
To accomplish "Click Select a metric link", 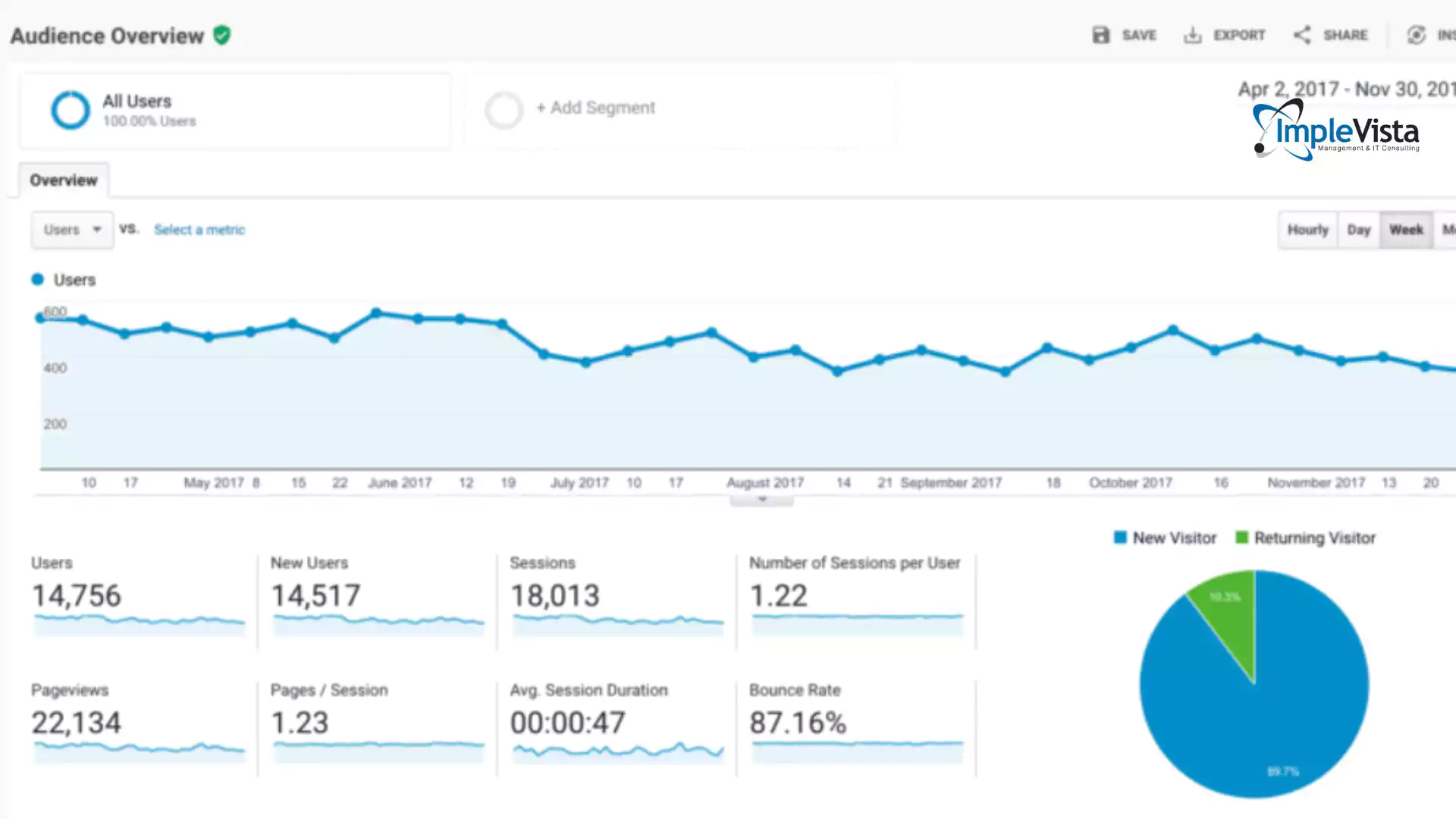I will tap(199, 230).
